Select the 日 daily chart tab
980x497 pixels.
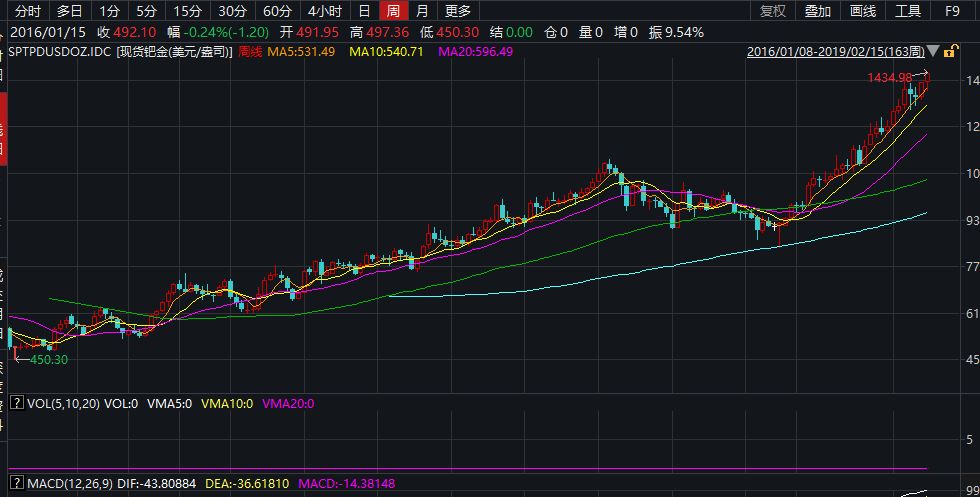click(x=364, y=11)
